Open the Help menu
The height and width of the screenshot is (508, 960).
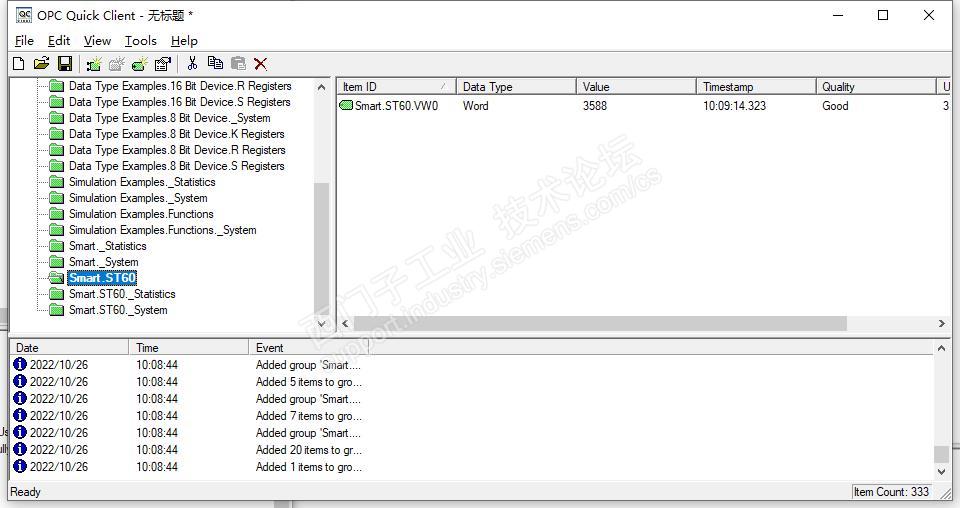[x=184, y=41]
